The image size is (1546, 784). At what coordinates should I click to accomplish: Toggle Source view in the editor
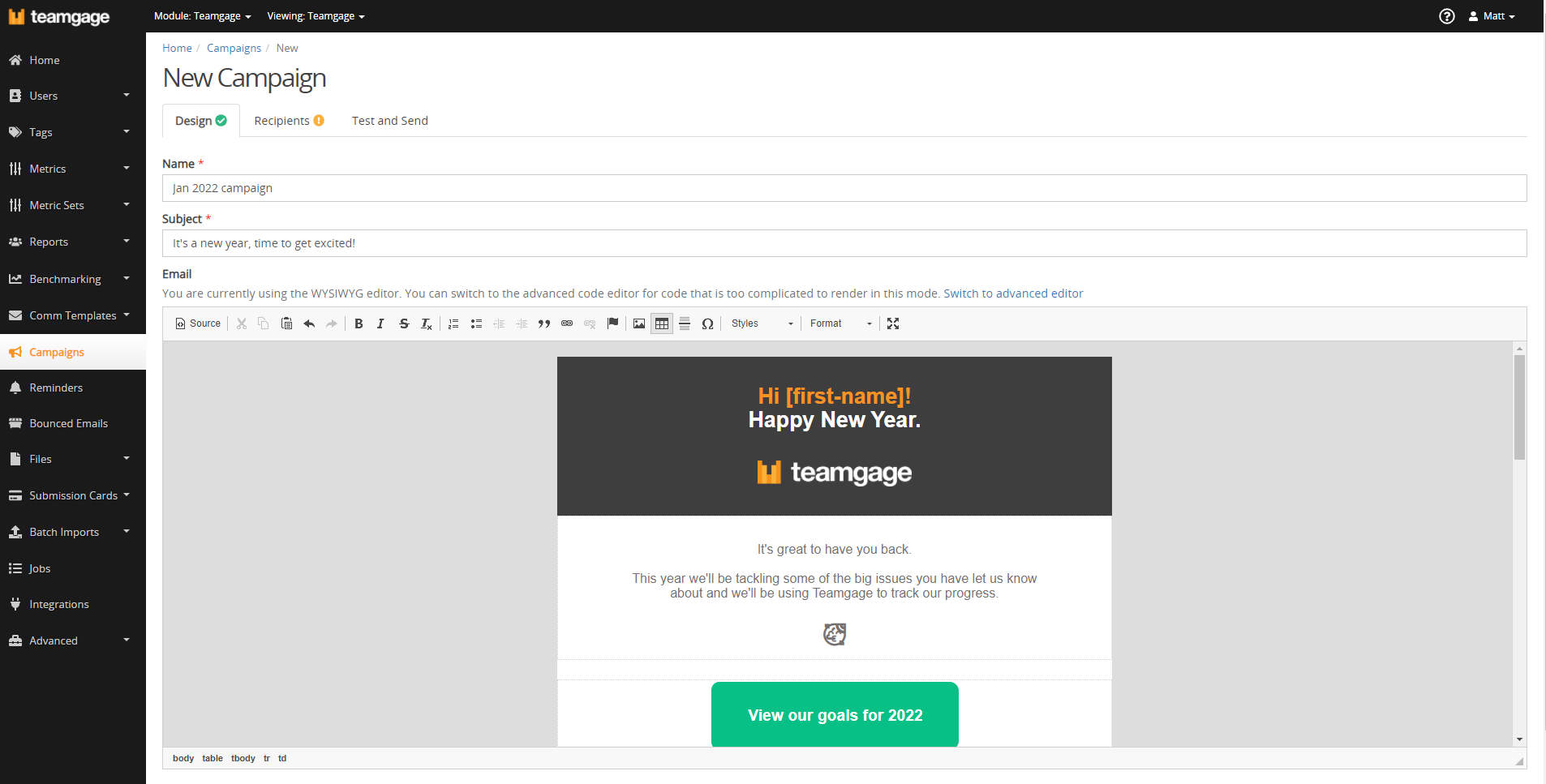click(198, 323)
